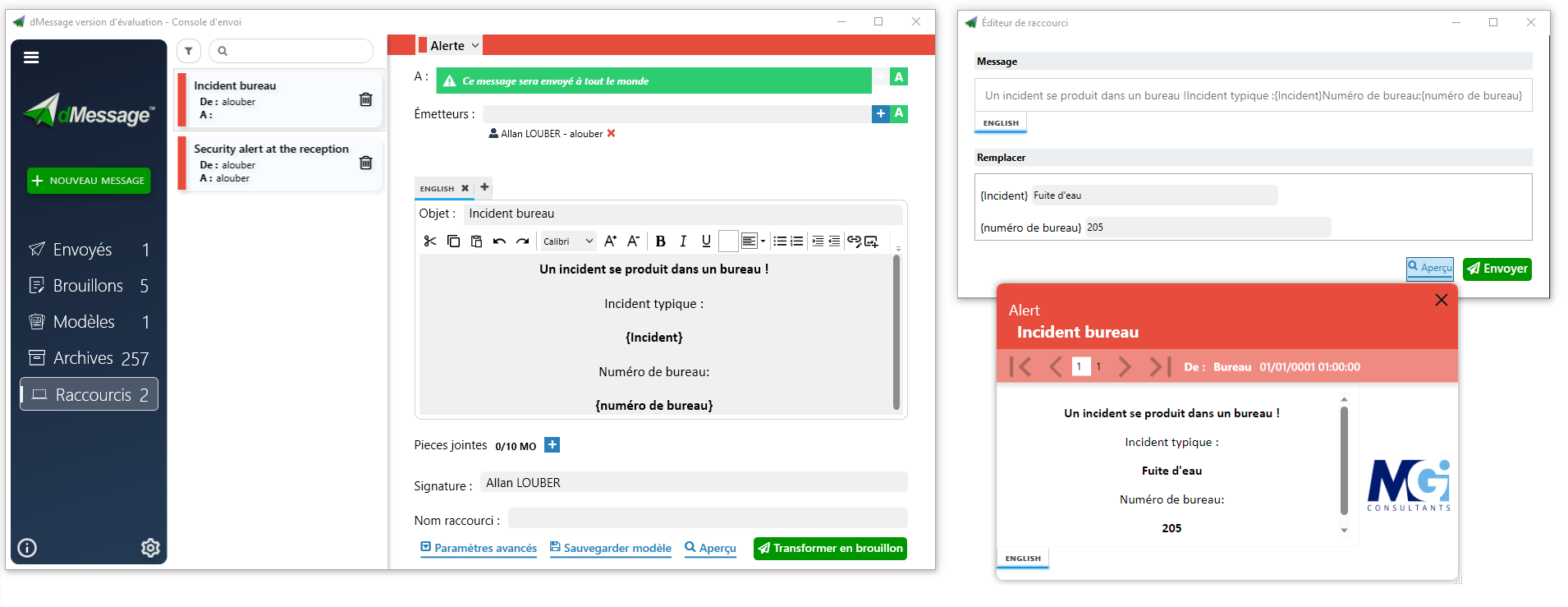This screenshot has width=1568, height=607.
Task: Add an attachment with the plus icon
Action: coord(552,445)
